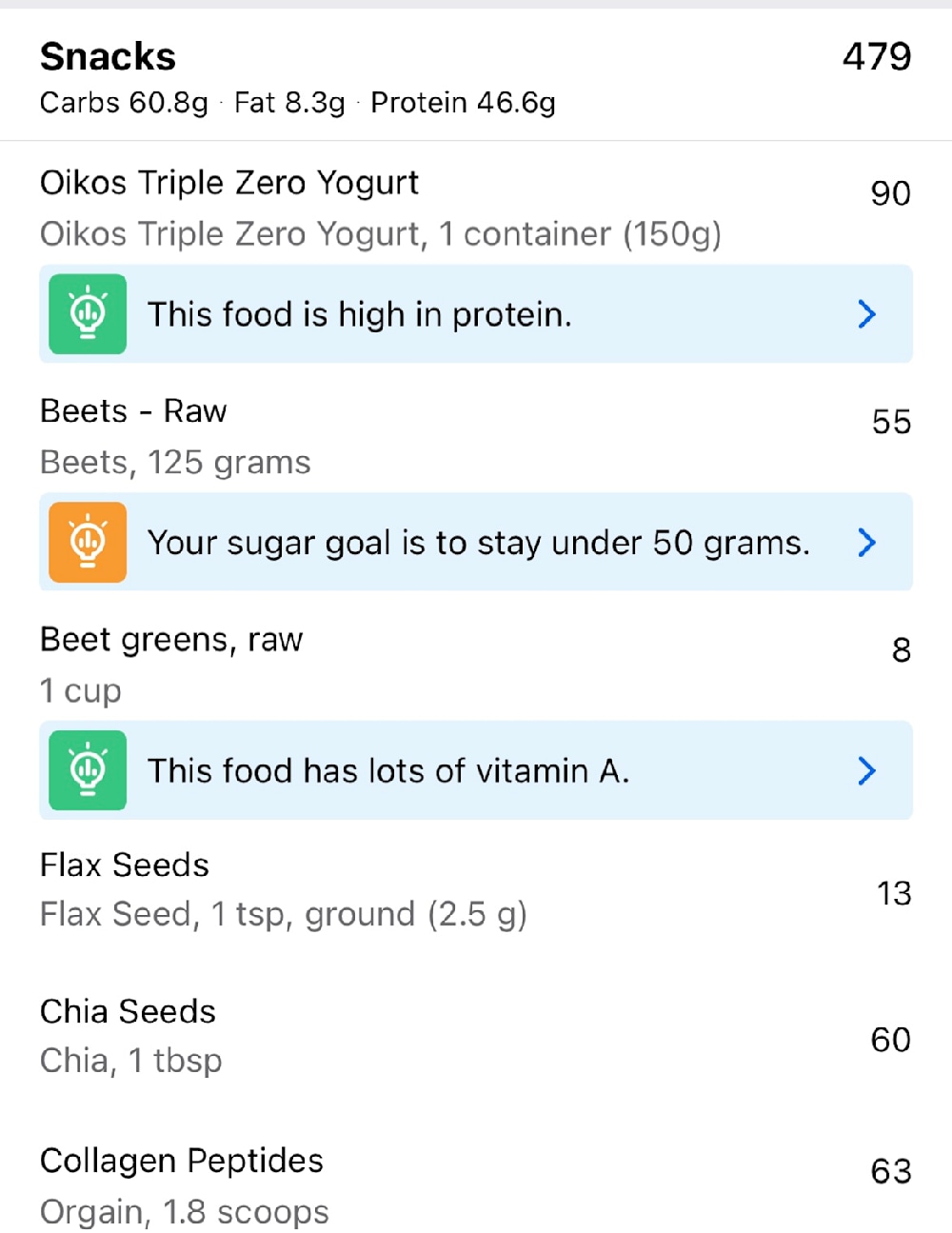
Task: Click 'This food has lots of vitamin A'
Action: coord(388,770)
